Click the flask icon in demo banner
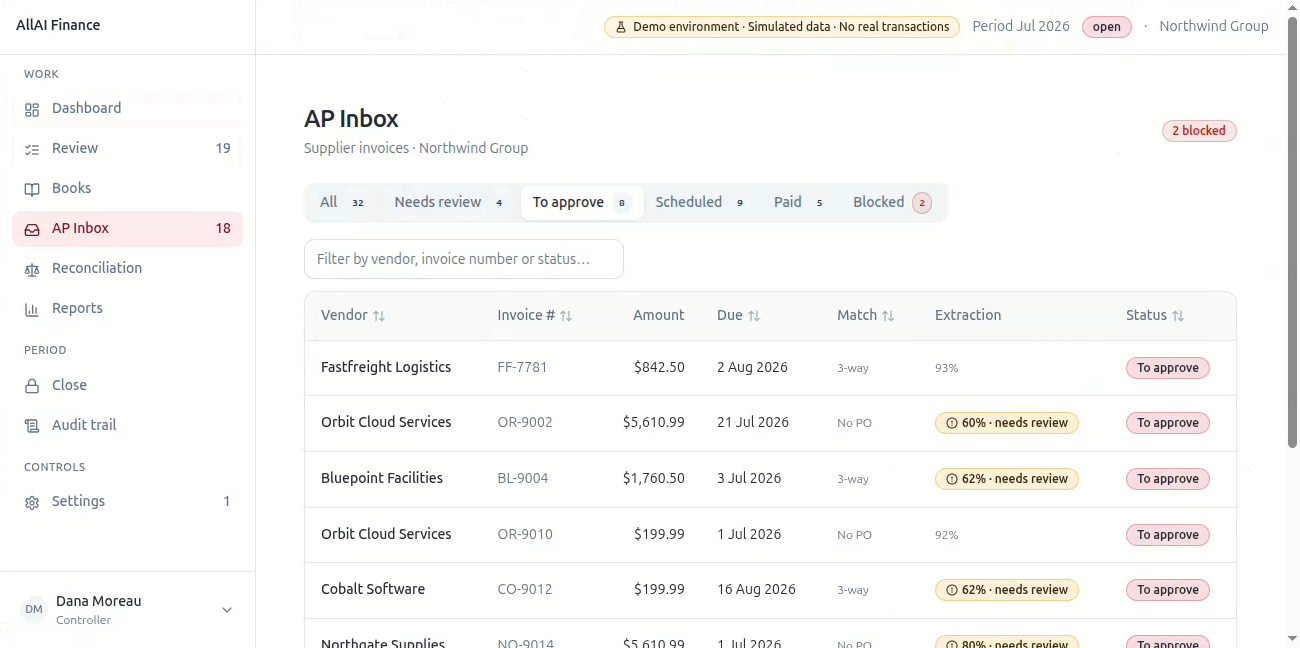Viewport: 1300px width, 648px height. click(621, 27)
